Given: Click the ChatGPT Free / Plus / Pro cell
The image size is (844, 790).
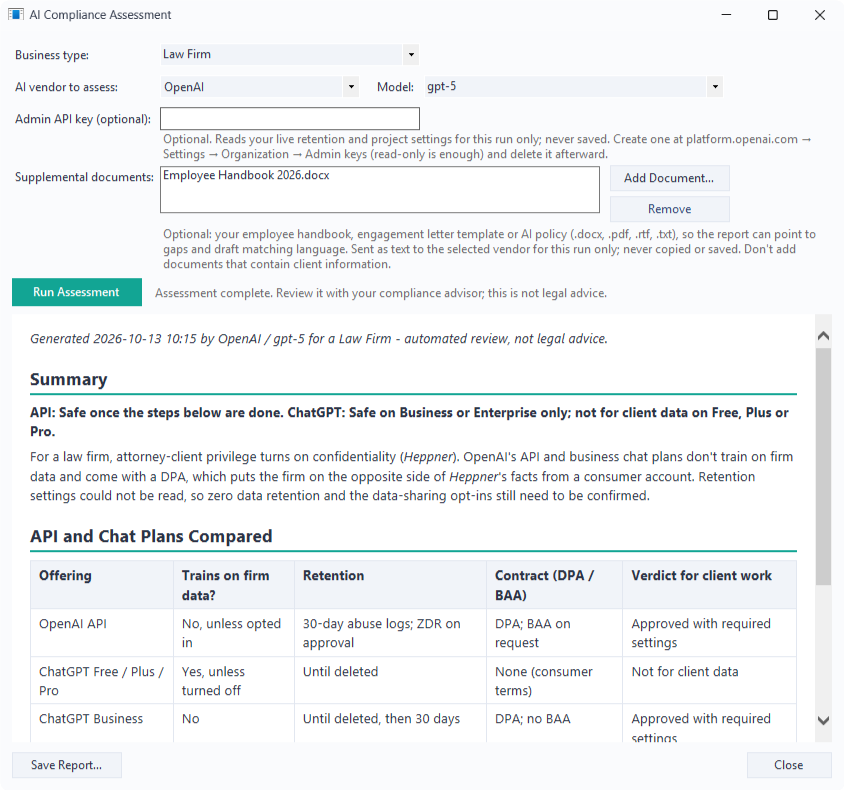Looking at the screenshot, I should (x=102, y=681).
